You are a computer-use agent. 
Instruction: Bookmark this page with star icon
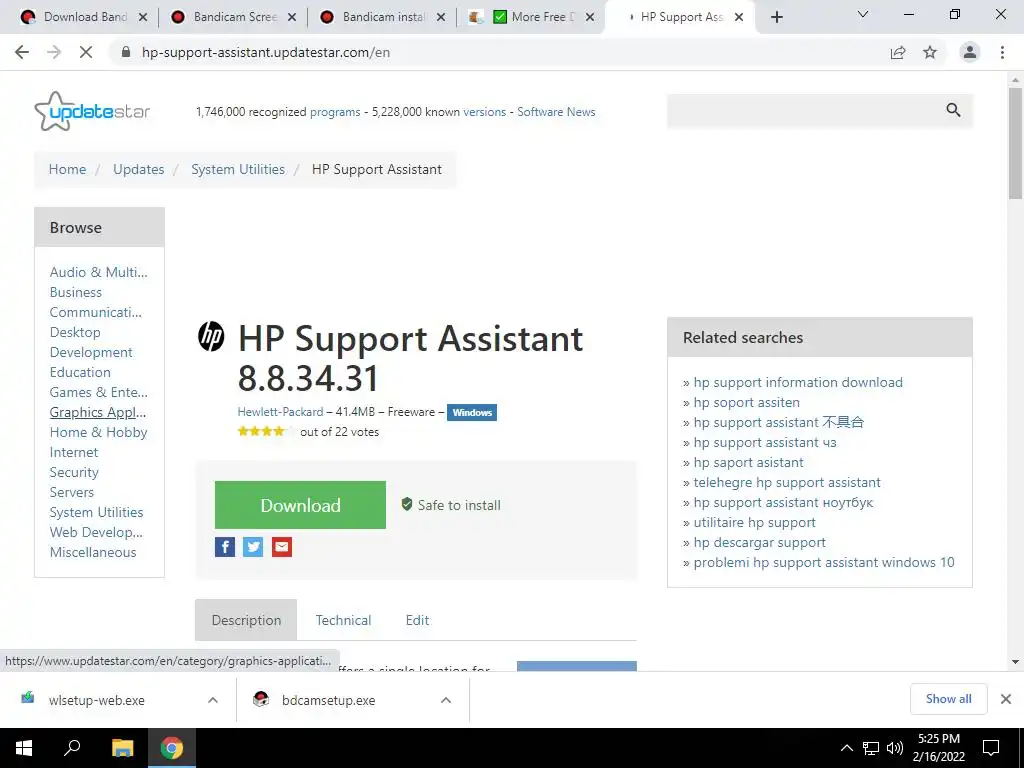[x=930, y=52]
